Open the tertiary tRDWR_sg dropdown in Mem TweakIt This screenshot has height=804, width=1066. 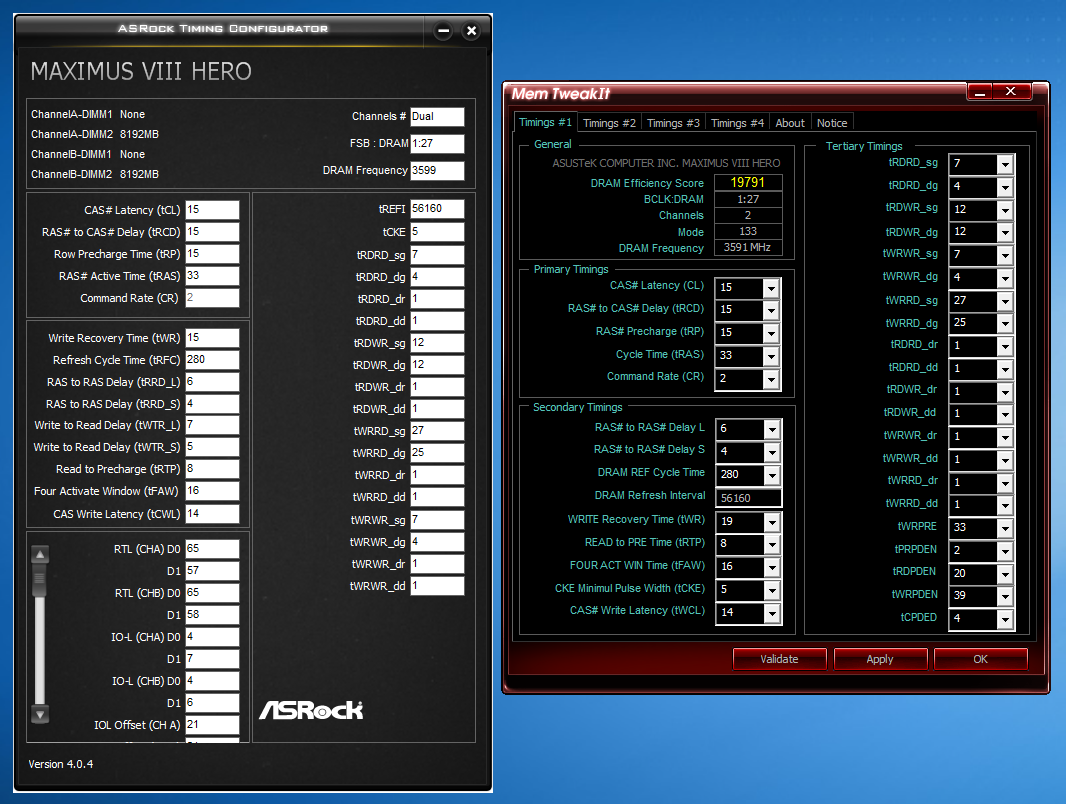1005,210
